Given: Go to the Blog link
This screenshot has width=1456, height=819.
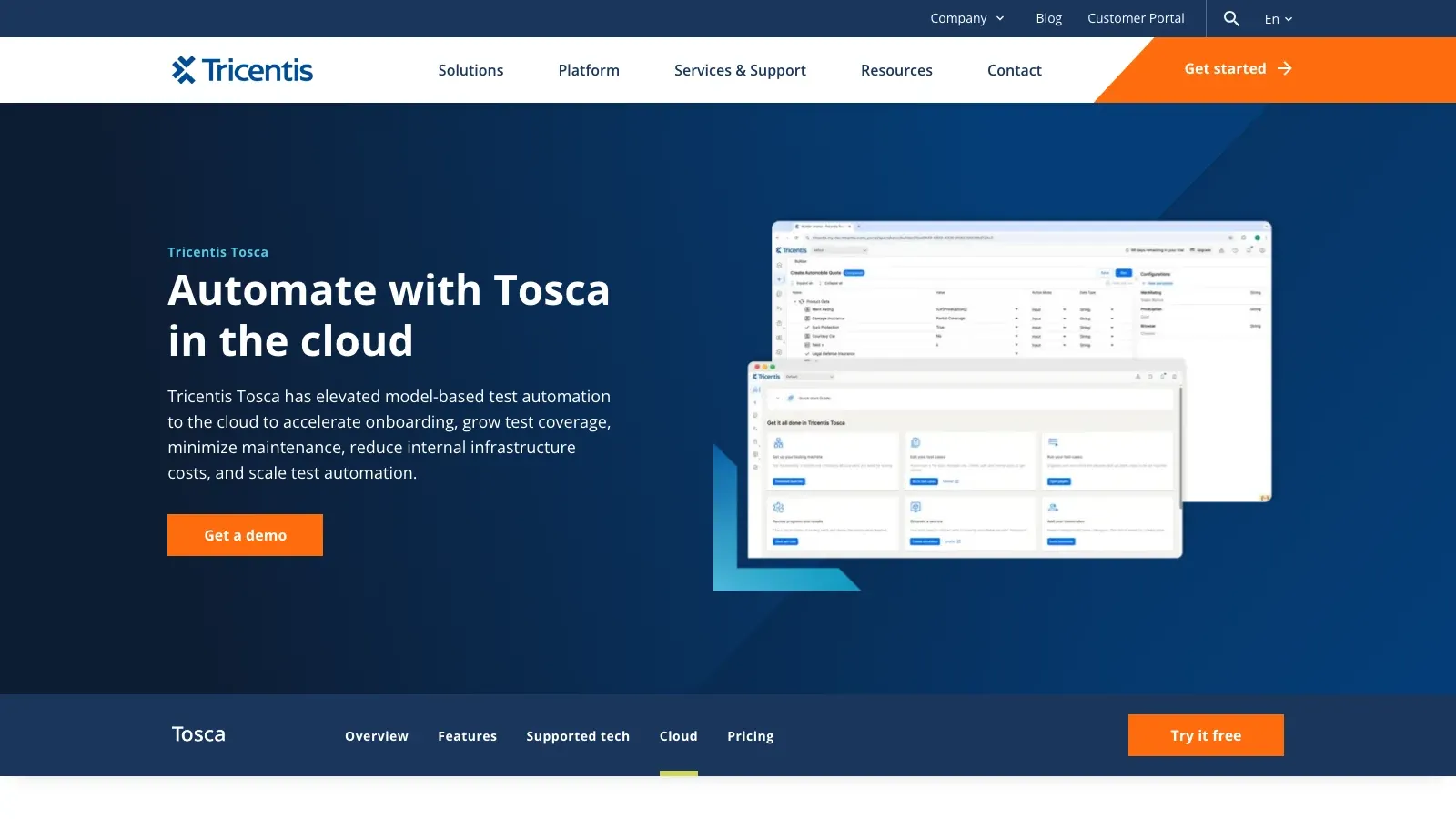Looking at the screenshot, I should [1048, 18].
